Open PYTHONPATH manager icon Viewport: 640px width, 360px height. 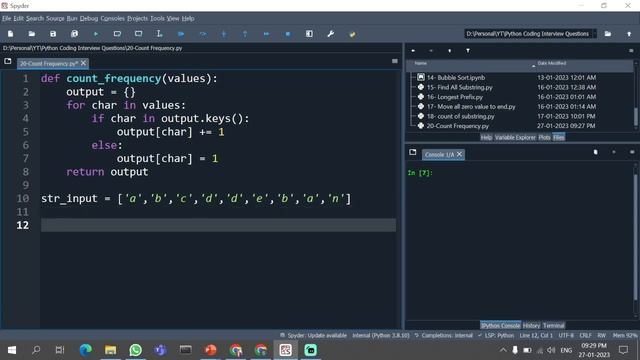352,34
